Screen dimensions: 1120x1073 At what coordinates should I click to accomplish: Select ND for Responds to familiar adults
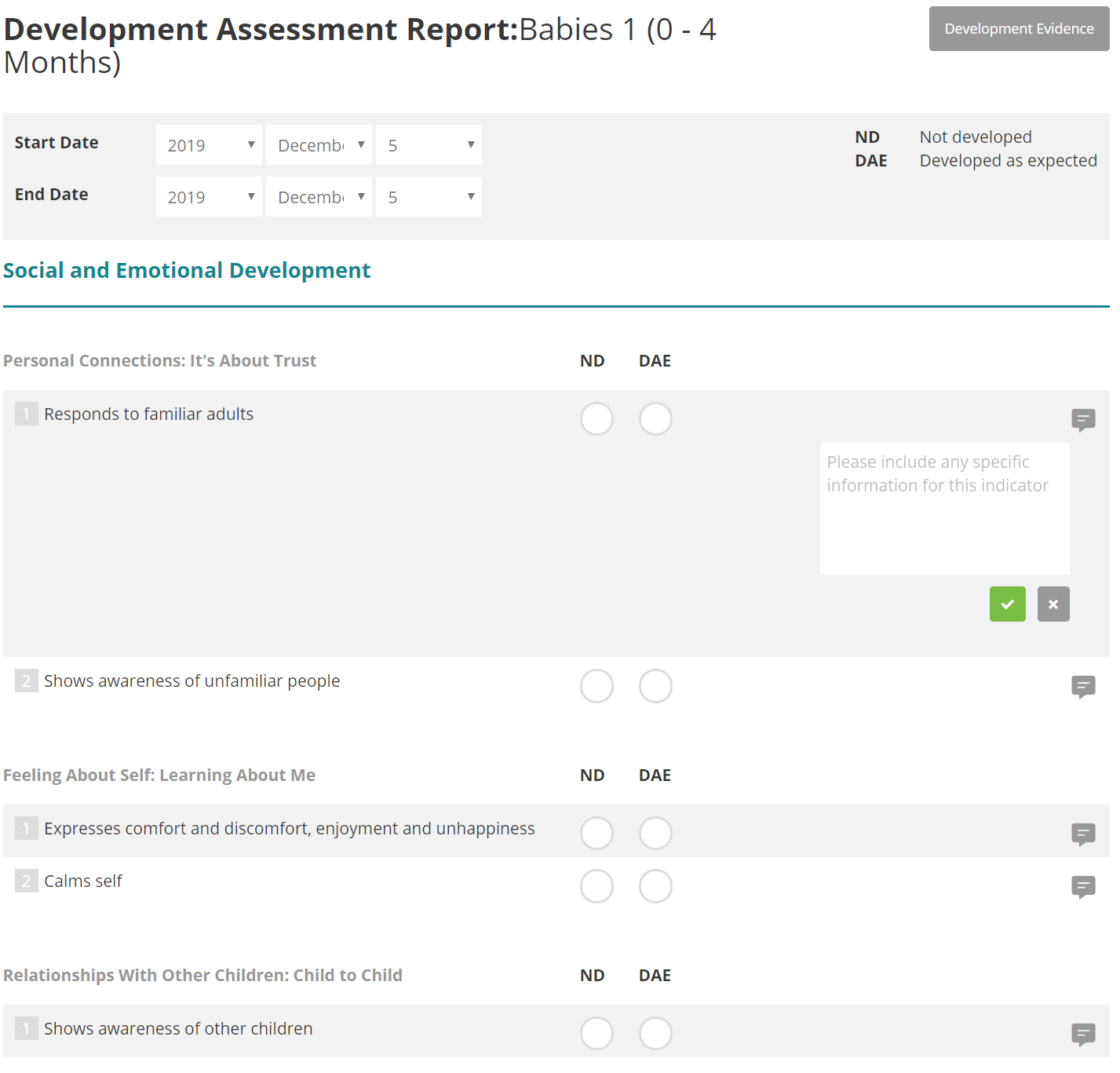coord(596,418)
